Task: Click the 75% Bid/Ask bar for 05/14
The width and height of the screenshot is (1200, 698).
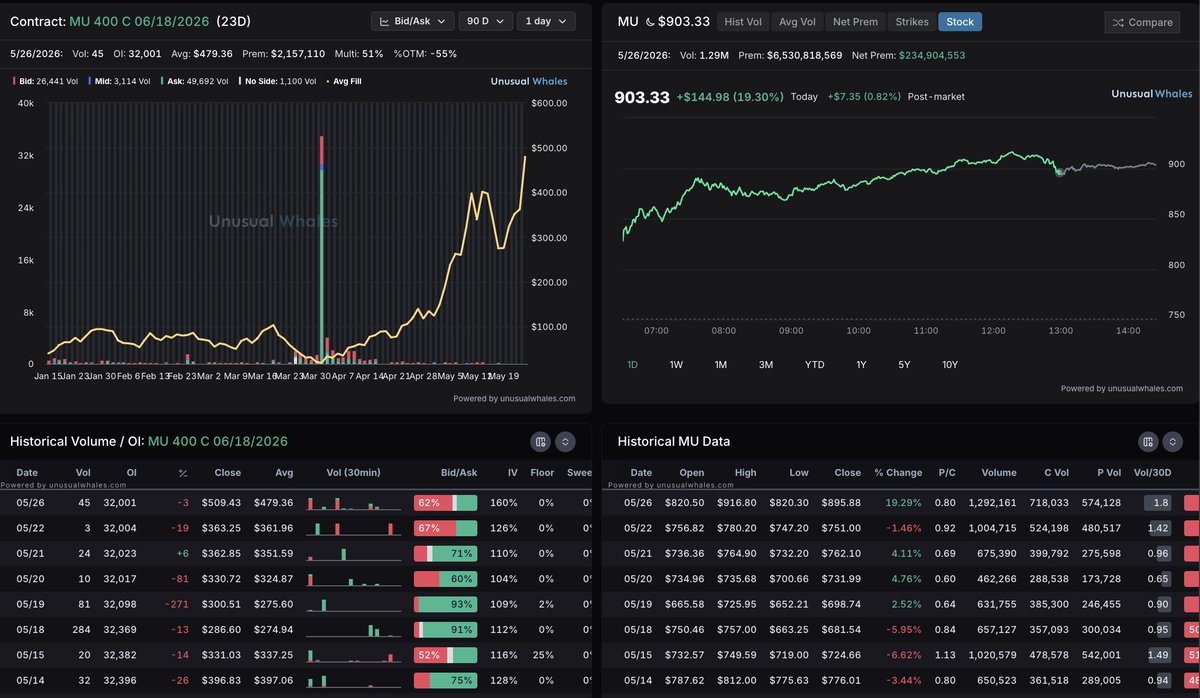Action: tap(445, 681)
